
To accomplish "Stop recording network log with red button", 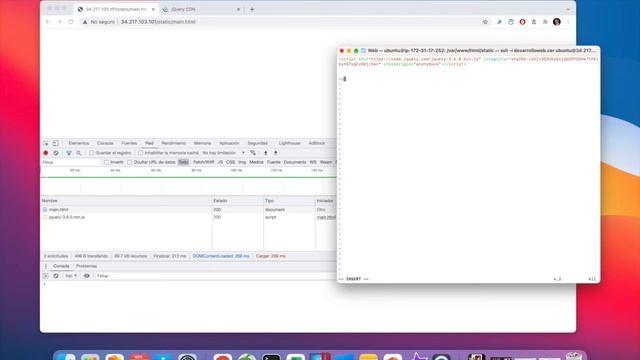I will click(x=46, y=153).
